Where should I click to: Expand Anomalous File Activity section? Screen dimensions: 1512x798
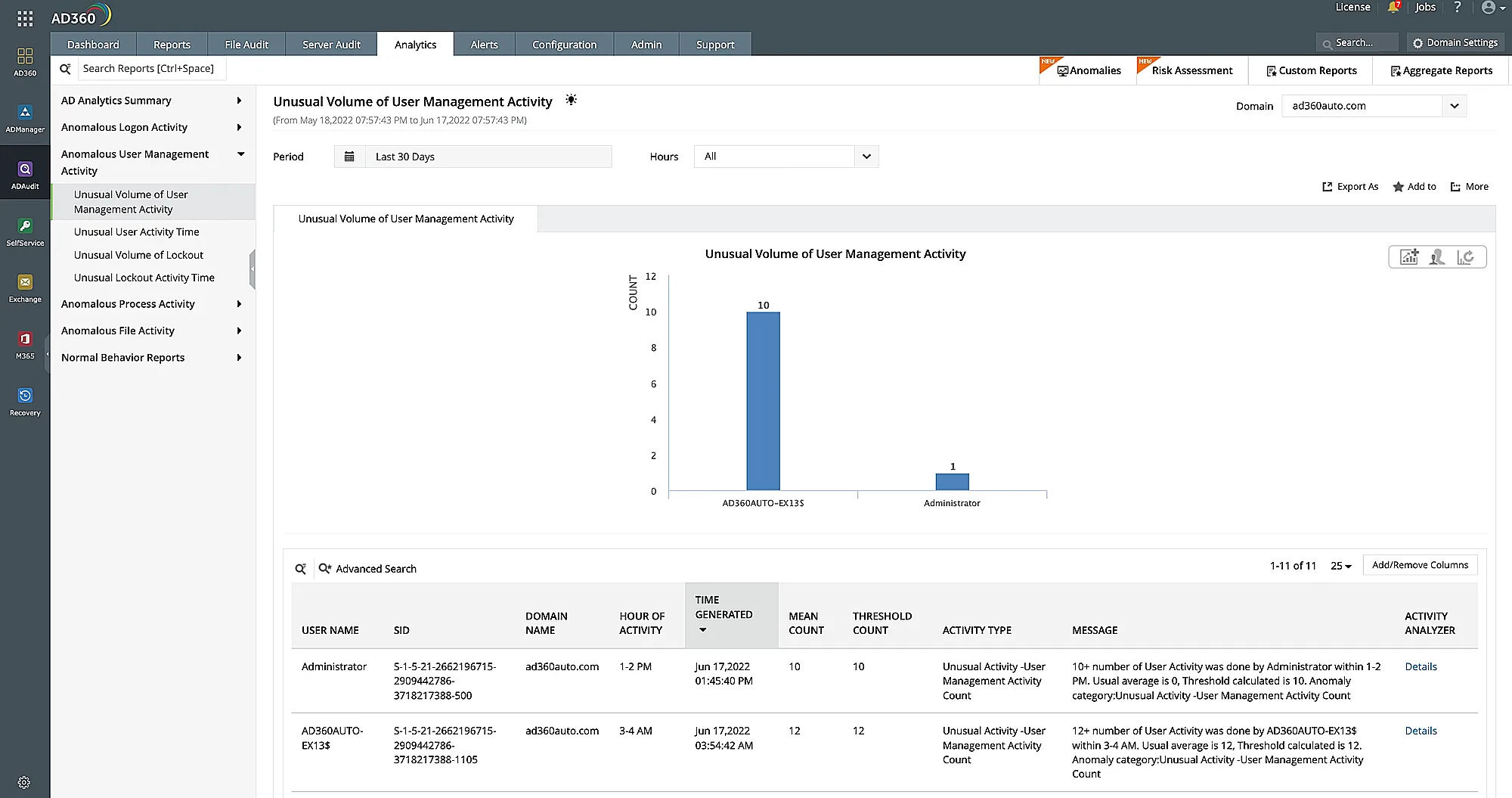coord(239,331)
